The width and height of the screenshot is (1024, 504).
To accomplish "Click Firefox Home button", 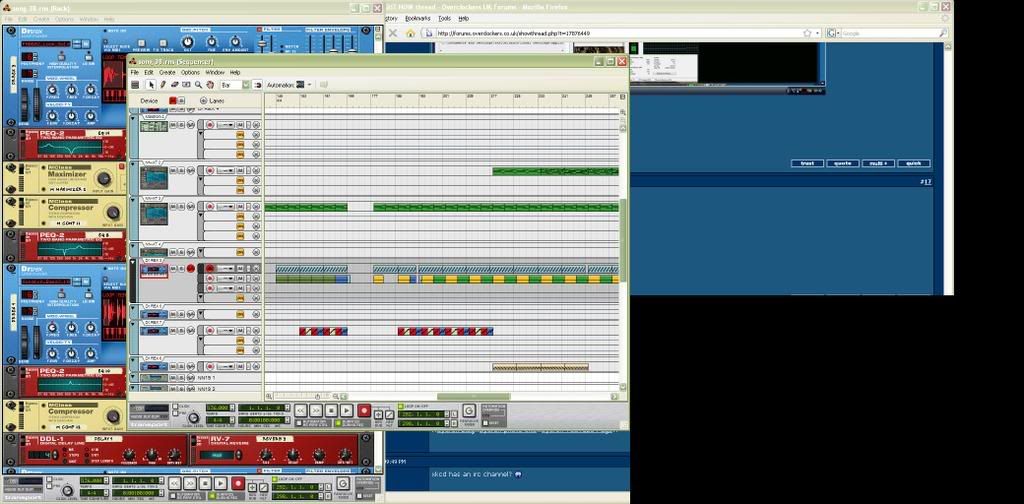I will coord(410,33).
